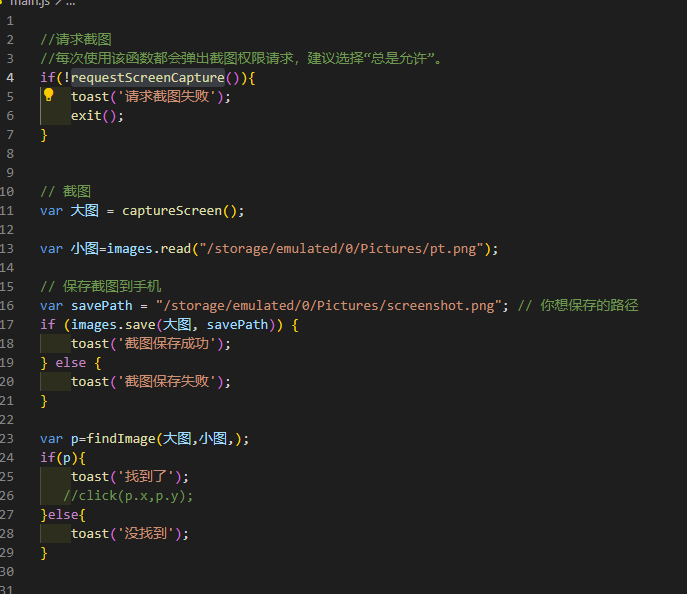
Task: Click the 你想保存的路径 comment
Action: pos(578,305)
